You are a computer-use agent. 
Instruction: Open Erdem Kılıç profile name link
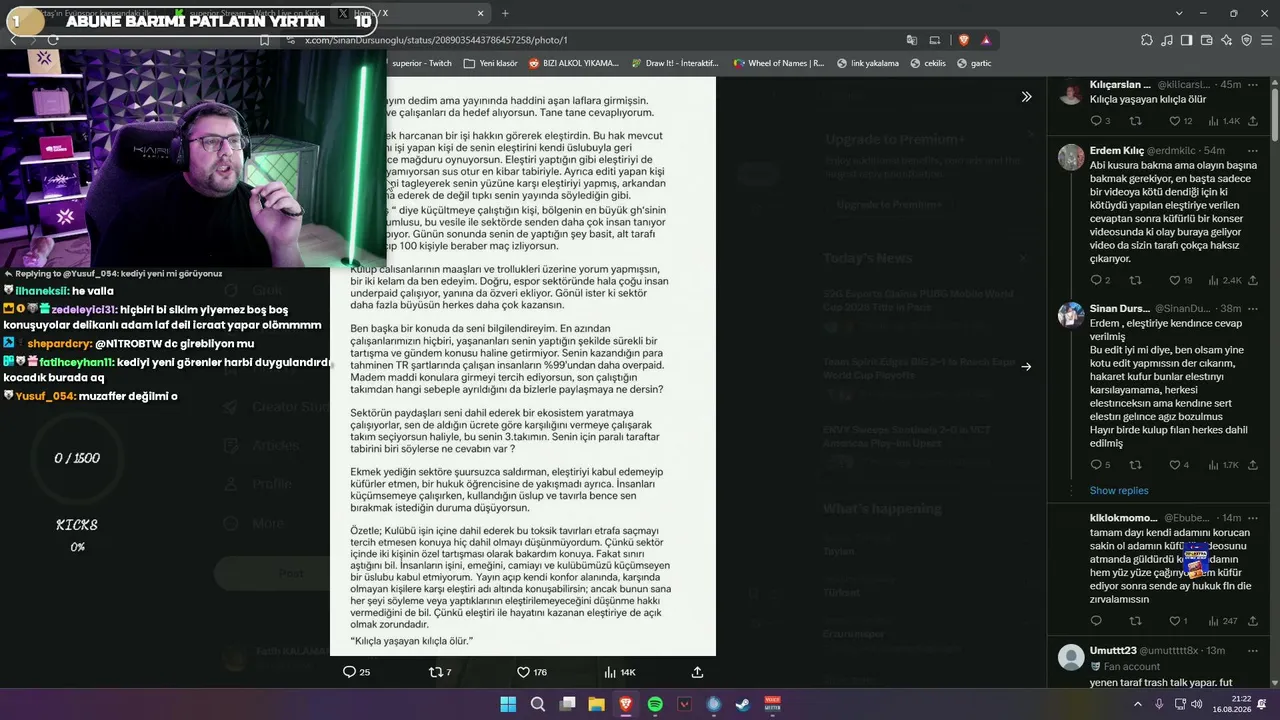pyautogui.click(x=1116, y=150)
